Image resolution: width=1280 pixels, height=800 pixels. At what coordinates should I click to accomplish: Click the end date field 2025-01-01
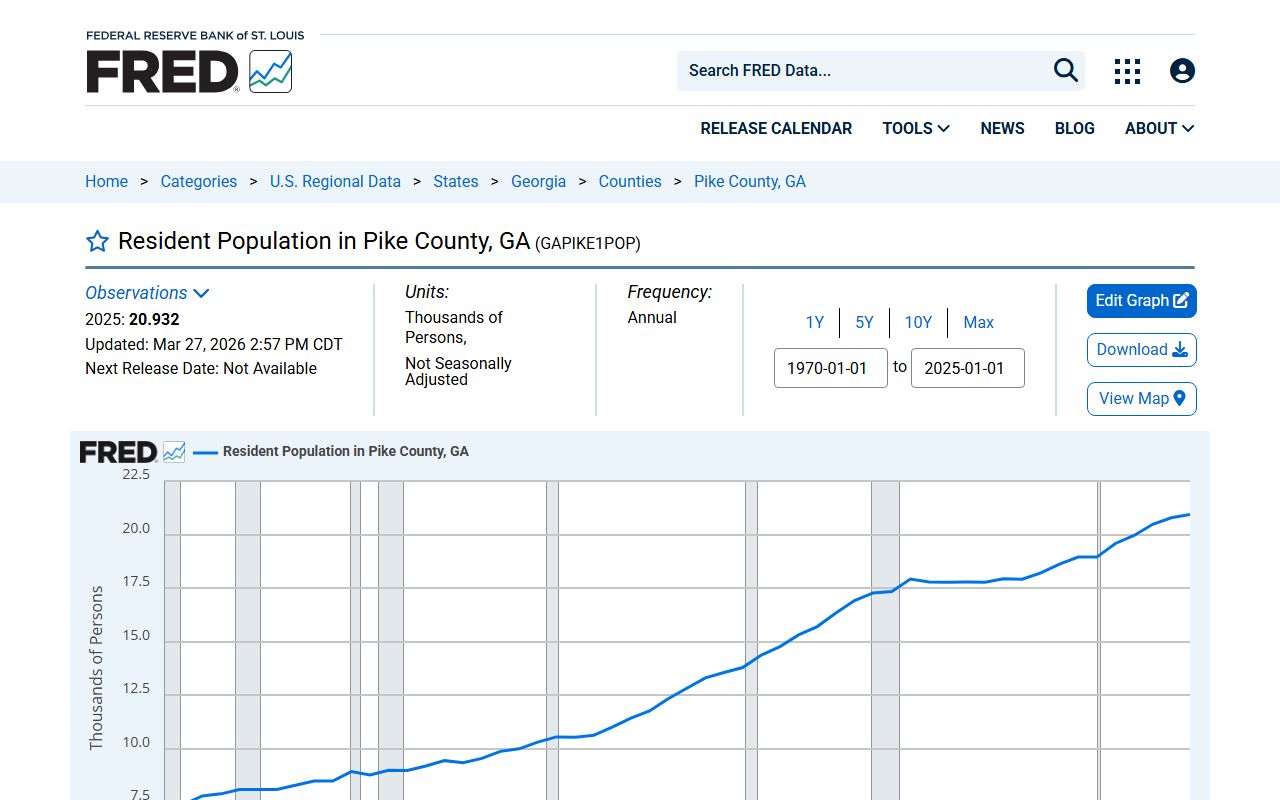pos(968,368)
